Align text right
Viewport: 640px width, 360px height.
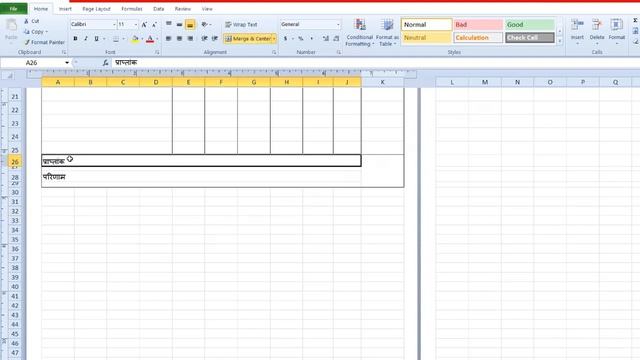(190, 38)
